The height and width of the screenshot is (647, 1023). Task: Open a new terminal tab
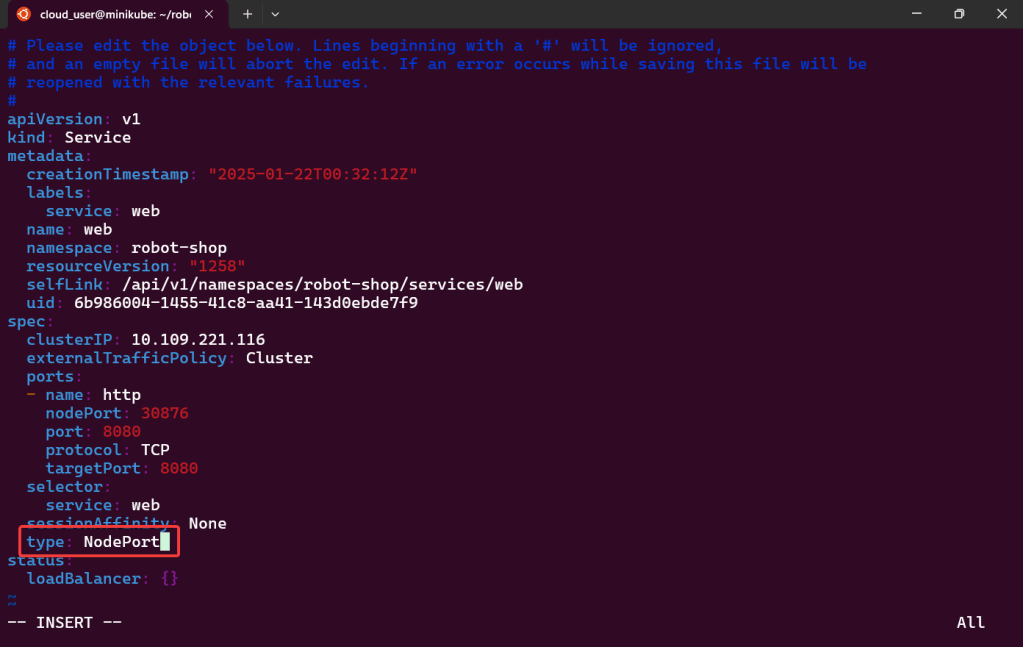247,14
